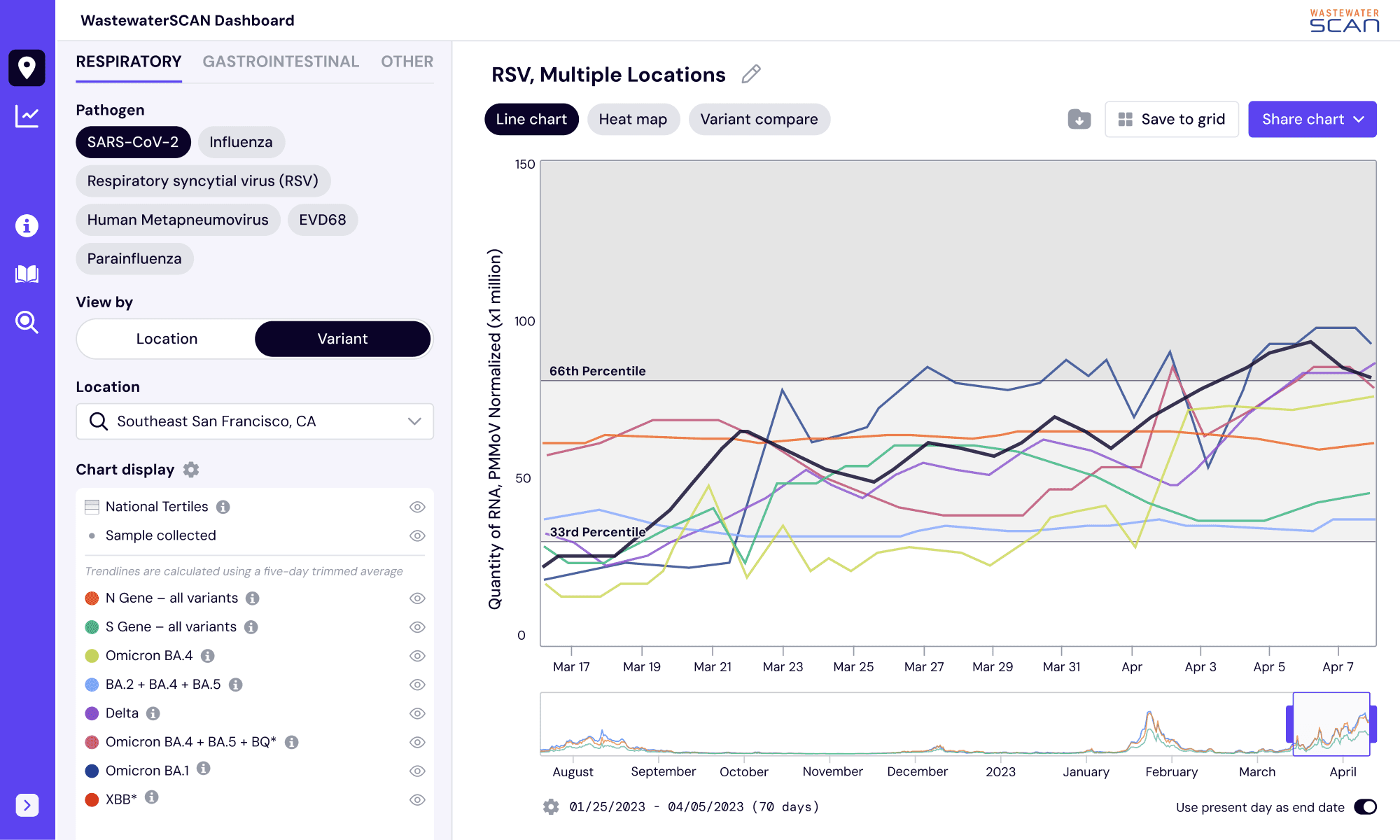
Task: Click date range gear icon below the chart
Action: coord(551,807)
